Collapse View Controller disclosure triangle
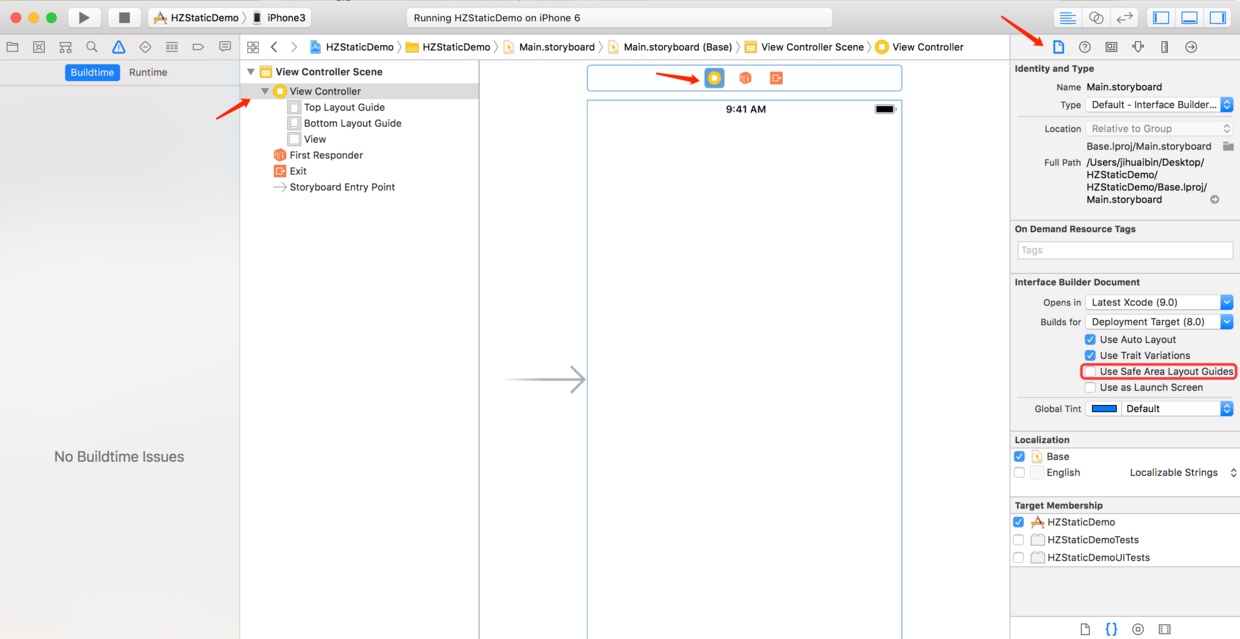 click(x=265, y=91)
